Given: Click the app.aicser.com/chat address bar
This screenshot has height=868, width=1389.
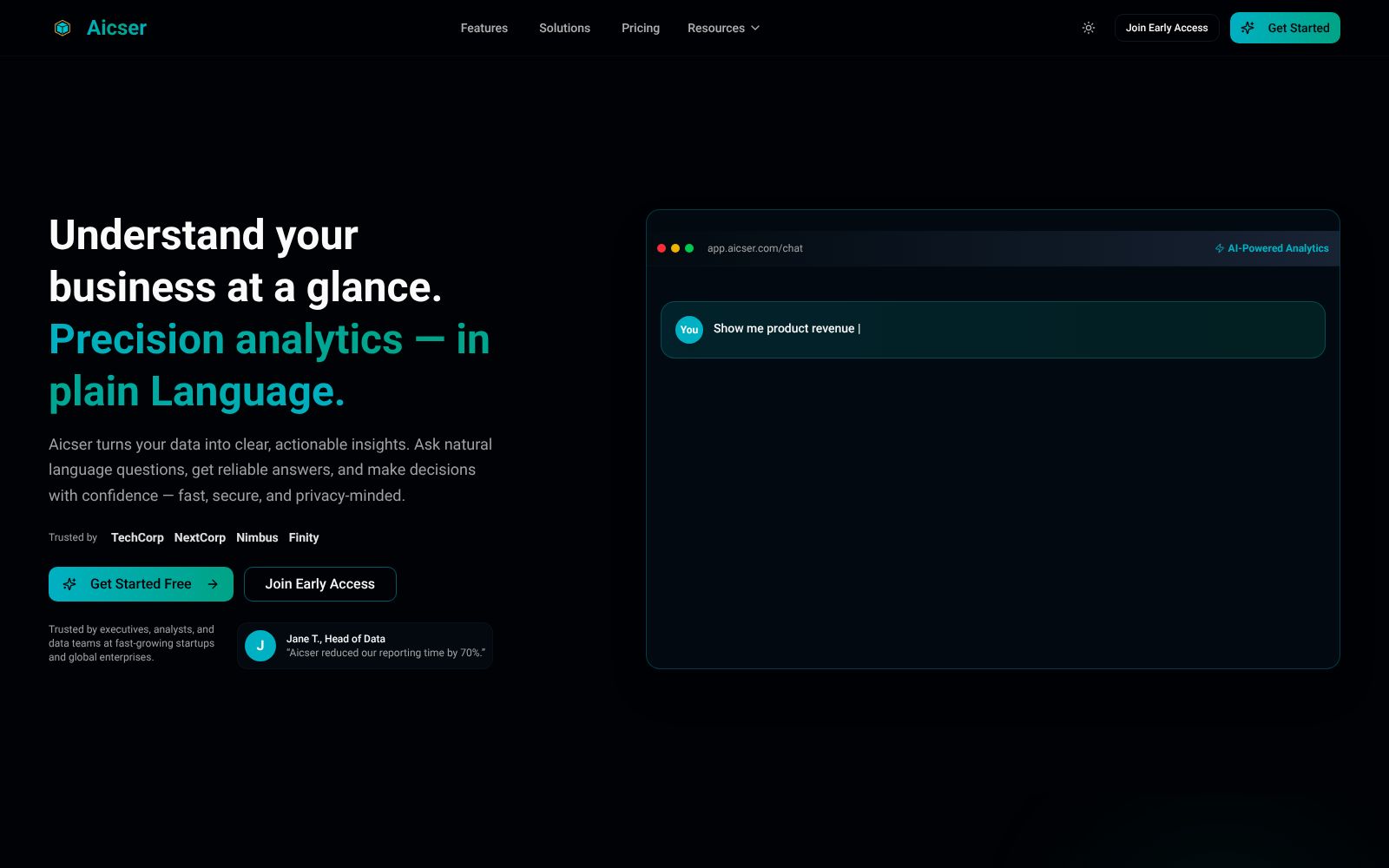Looking at the screenshot, I should pyautogui.click(x=754, y=248).
